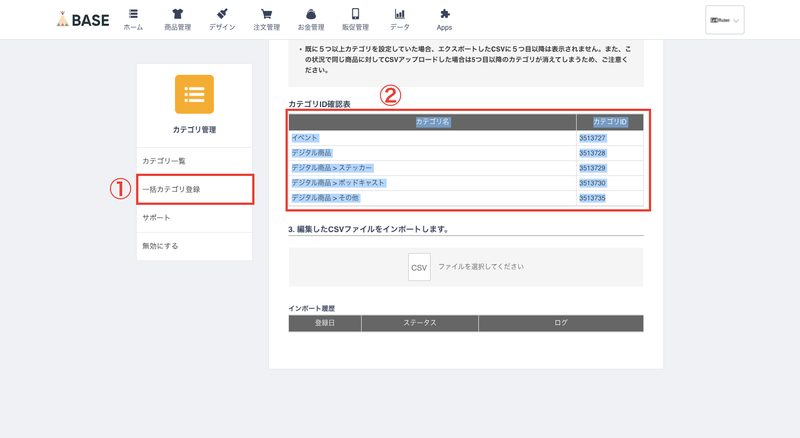Select カテゴリ一覧 in sidebar

click(x=194, y=161)
